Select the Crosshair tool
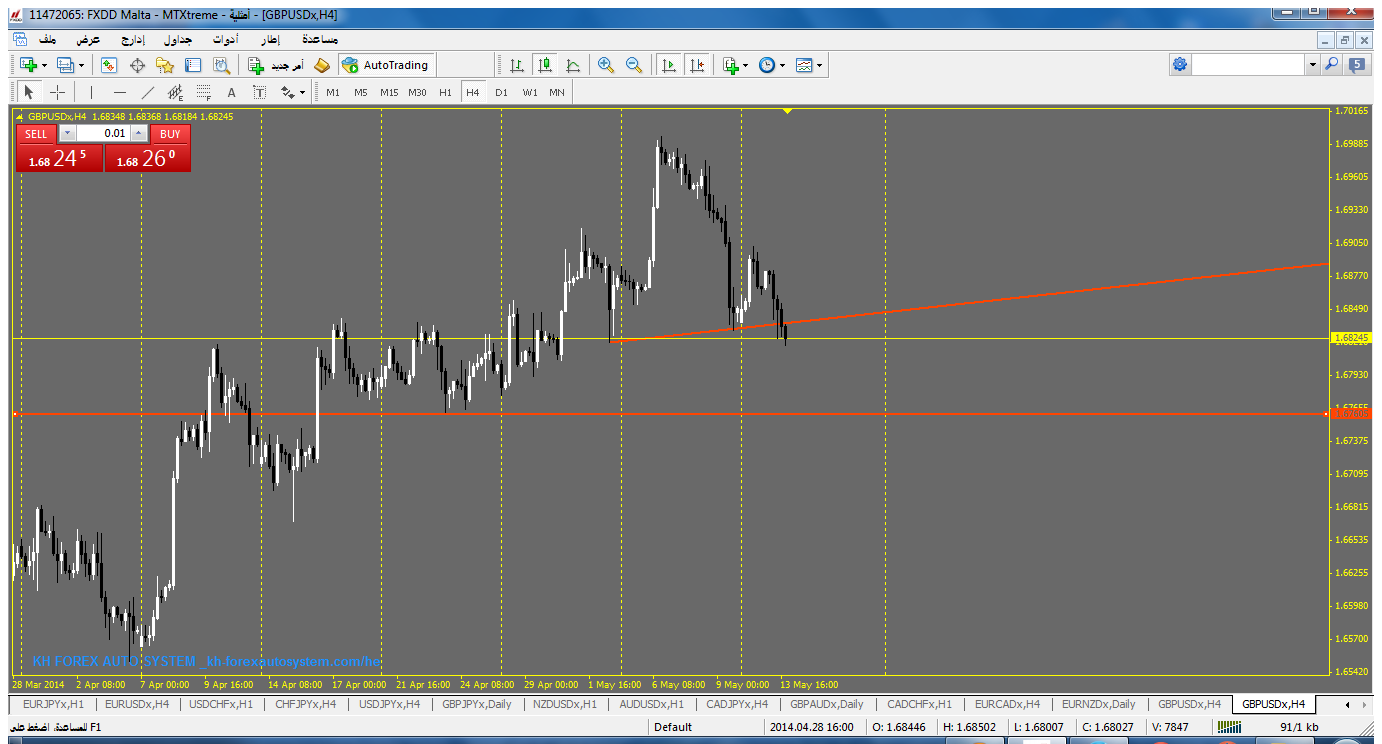 coord(58,92)
